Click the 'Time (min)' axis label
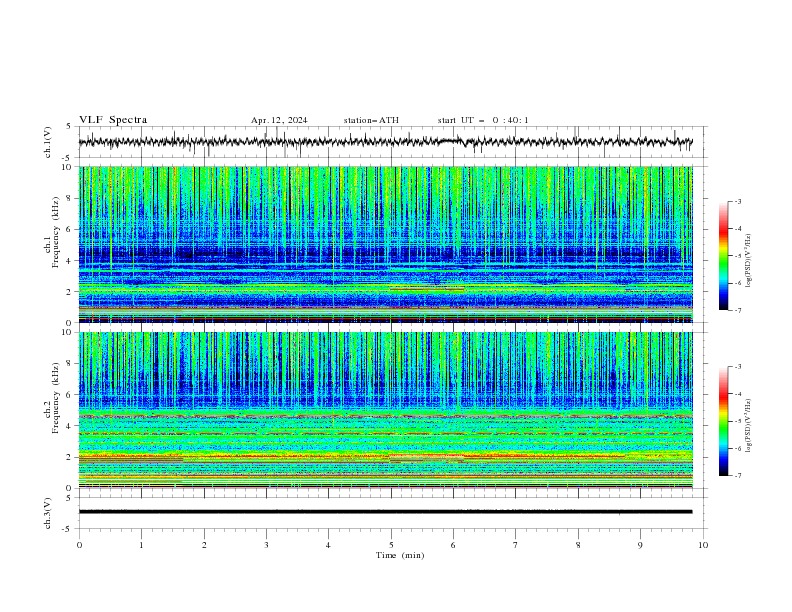The image size is (792, 612). point(400,555)
